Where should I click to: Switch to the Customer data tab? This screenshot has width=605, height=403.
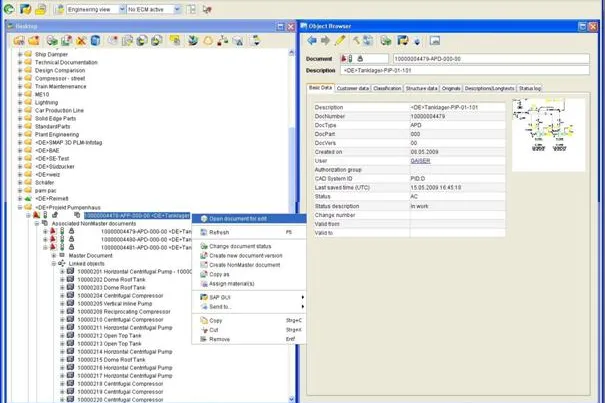tap(353, 88)
